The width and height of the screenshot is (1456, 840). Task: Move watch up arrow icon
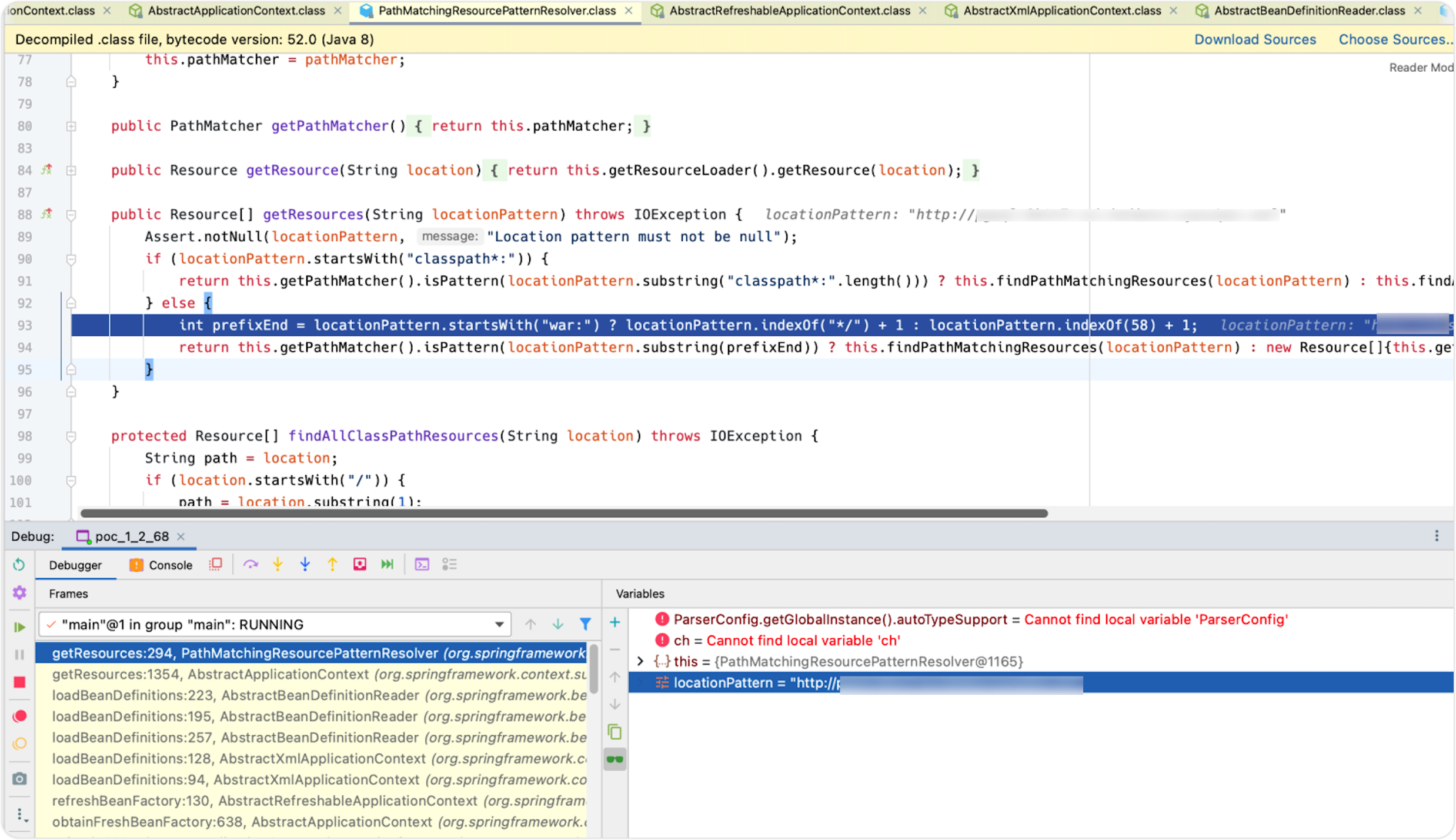coord(615,677)
